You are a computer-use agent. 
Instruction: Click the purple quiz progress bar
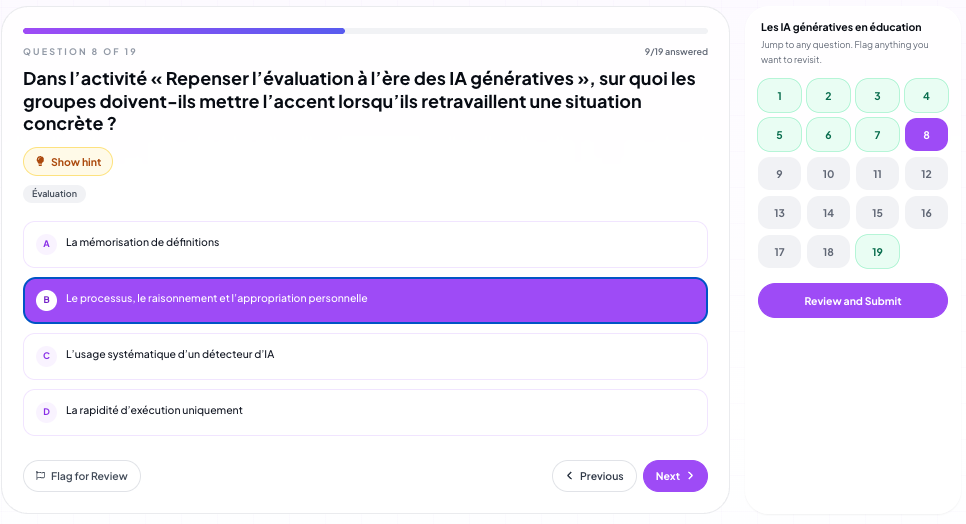click(x=184, y=31)
